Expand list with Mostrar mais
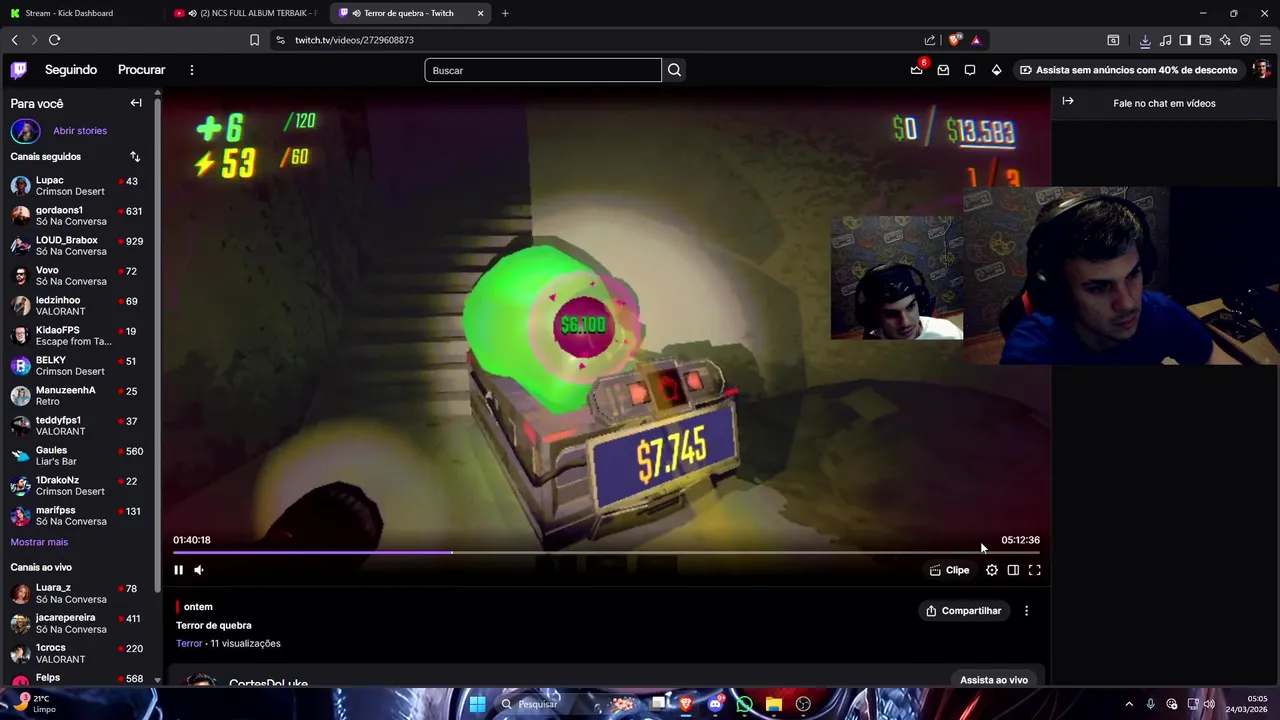1280x720 pixels. point(39,542)
